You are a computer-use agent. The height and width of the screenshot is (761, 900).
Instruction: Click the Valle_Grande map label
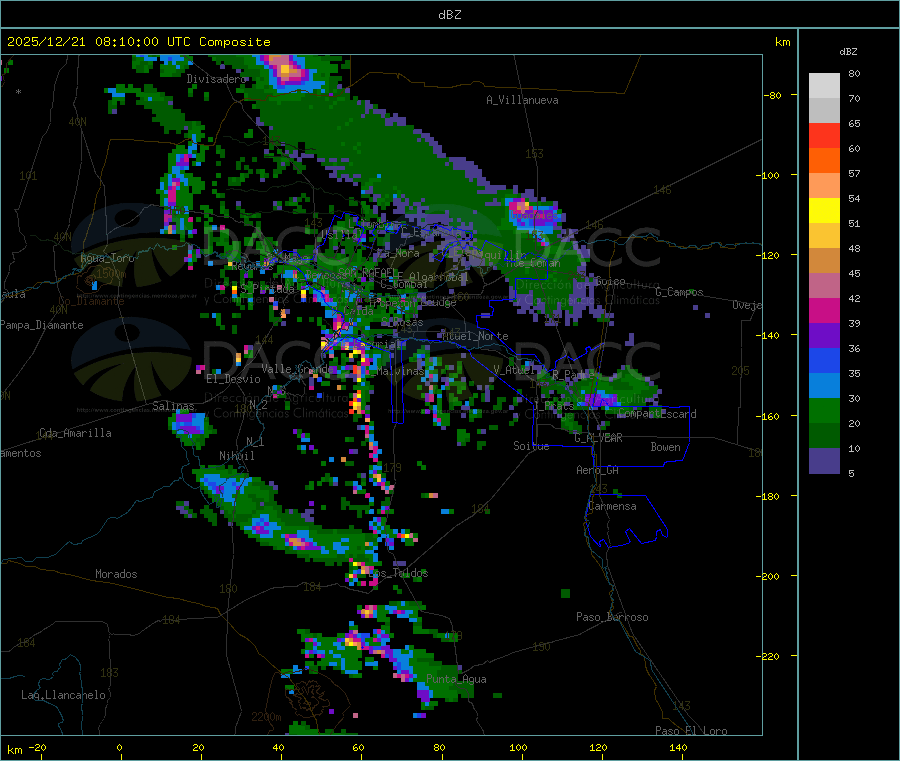click(x=297, y=368)
